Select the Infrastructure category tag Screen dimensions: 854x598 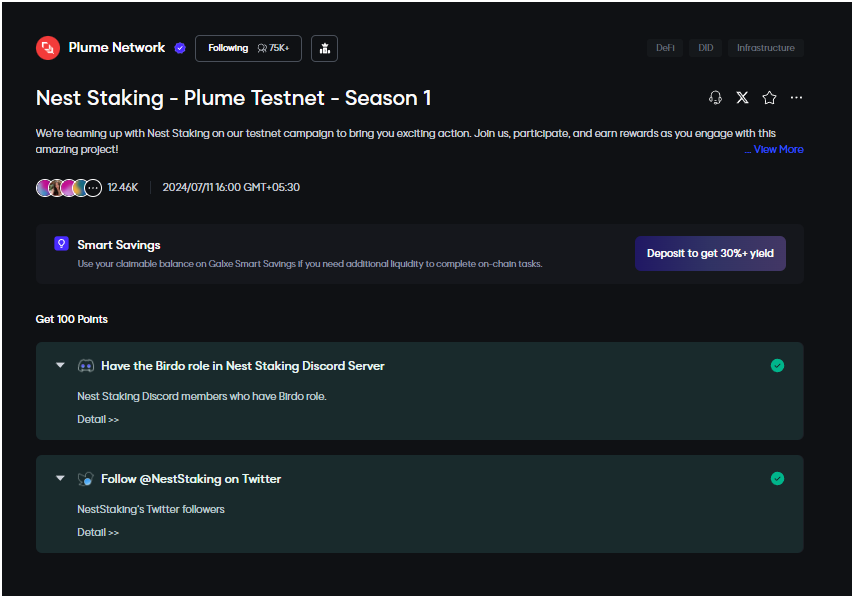pyautogui.click(x=766, y=48)
